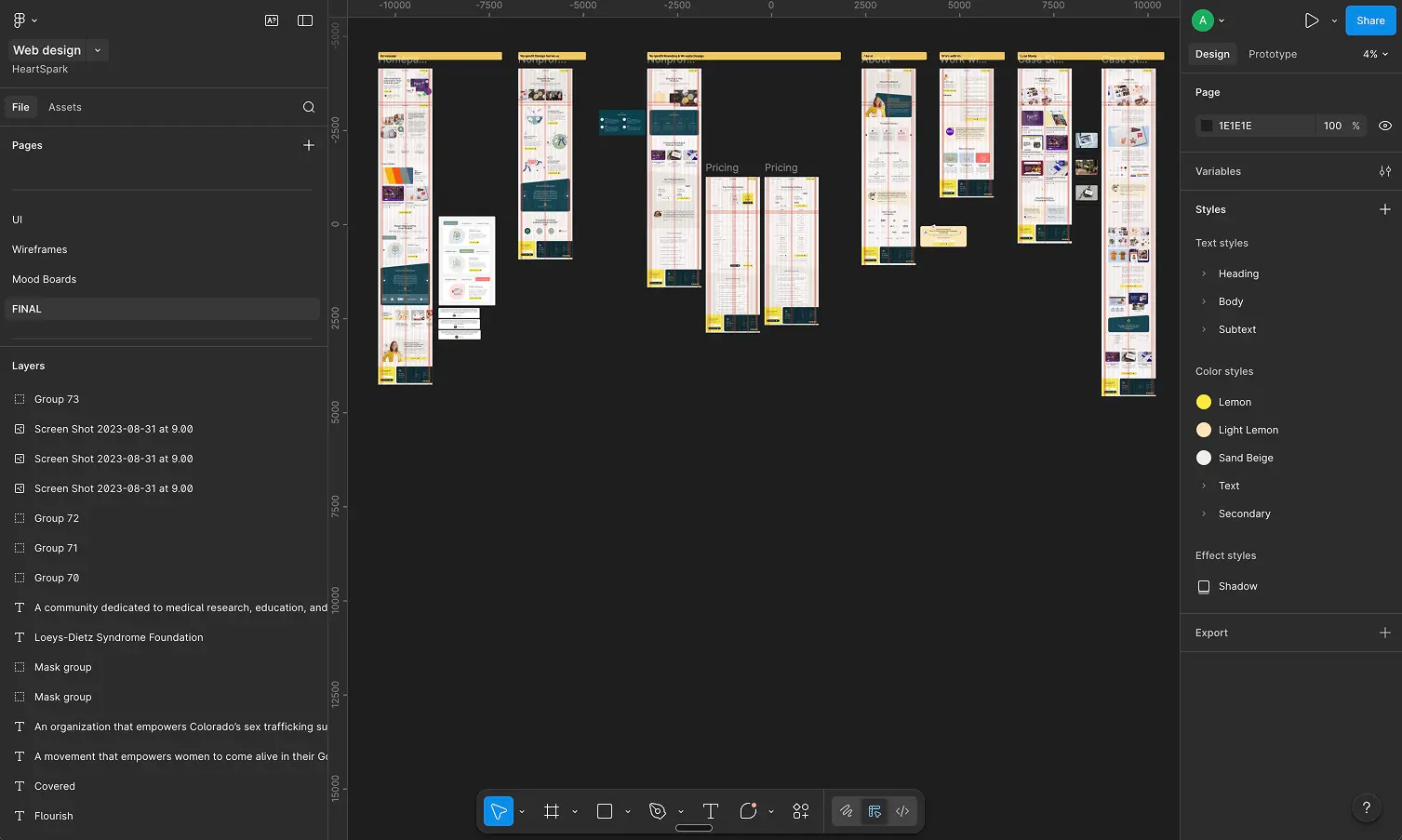Add an export setting

(x=1385, y=633)
